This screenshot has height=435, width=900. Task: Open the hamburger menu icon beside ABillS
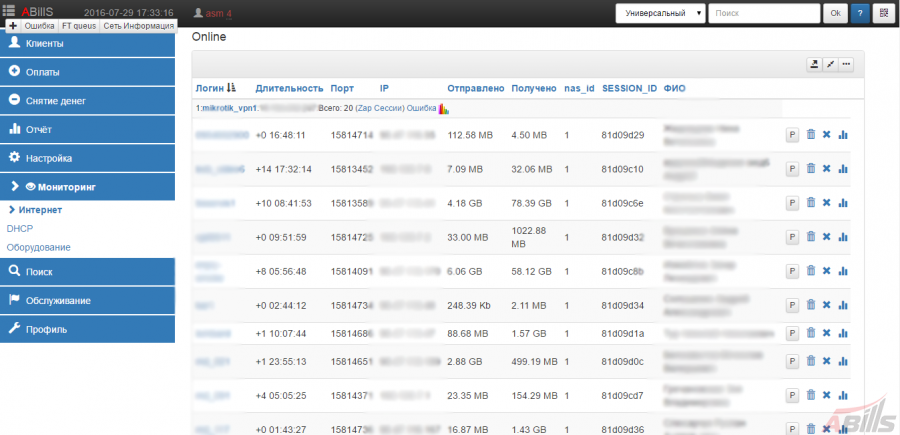click(x=9, y=10)
